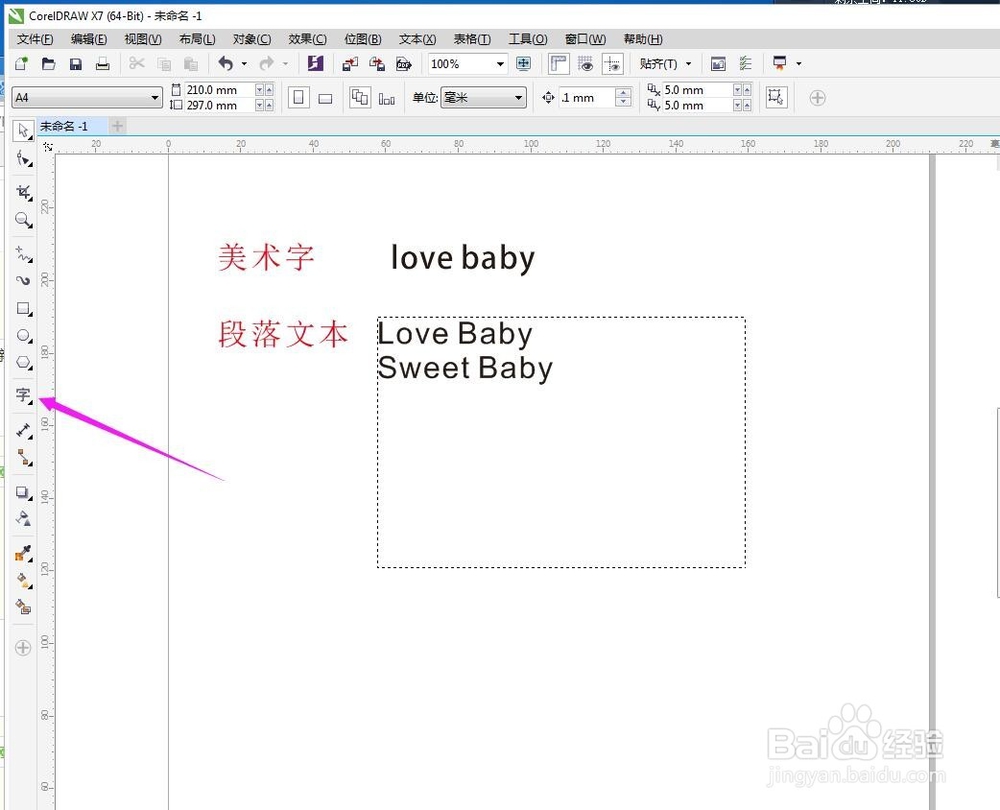Toggle apply layout to current page
The width and height of the screenshot is (1000, 810).
(386, 98)
